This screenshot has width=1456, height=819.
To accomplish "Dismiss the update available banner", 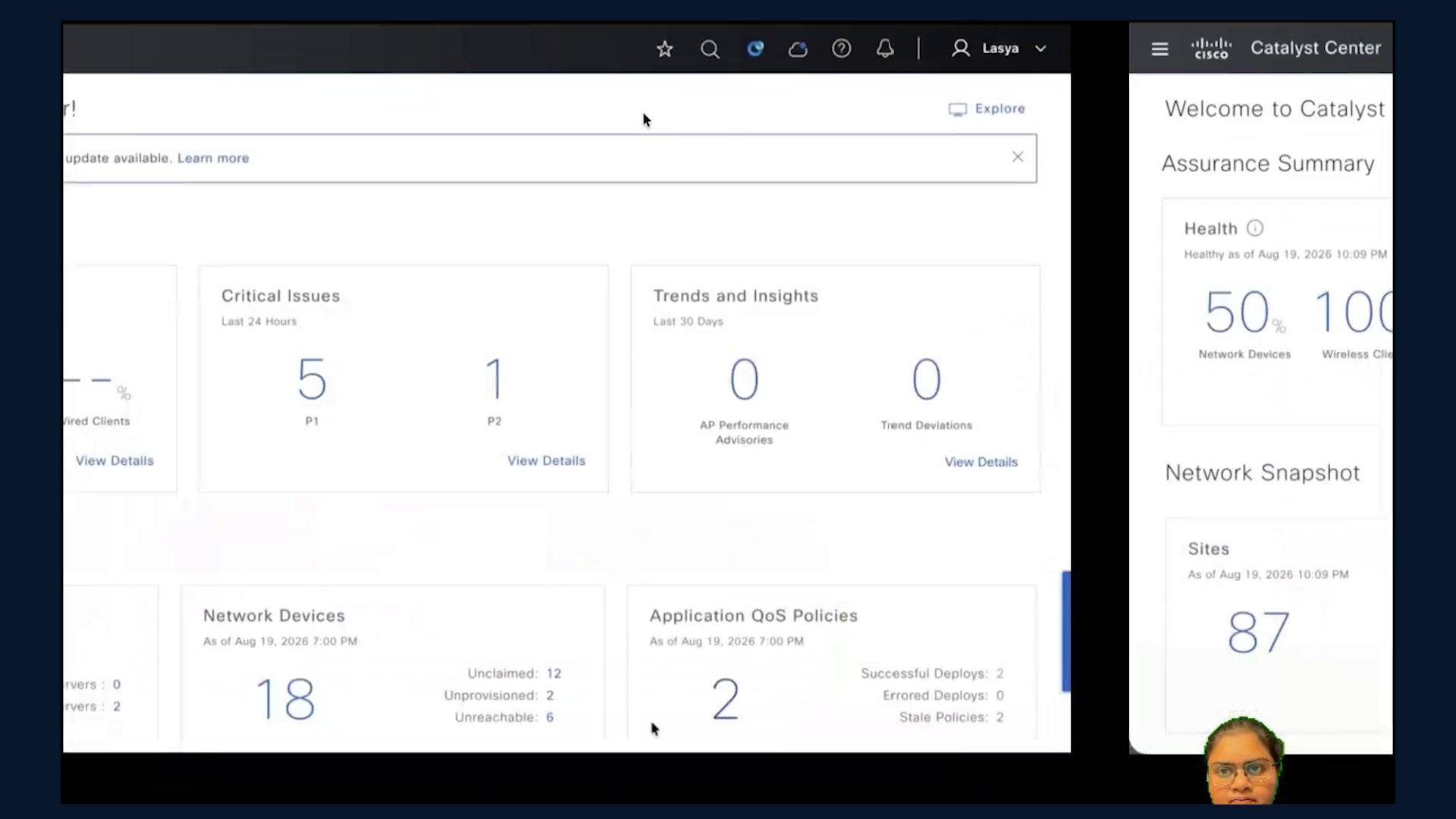I will [x=1018, y=157].
